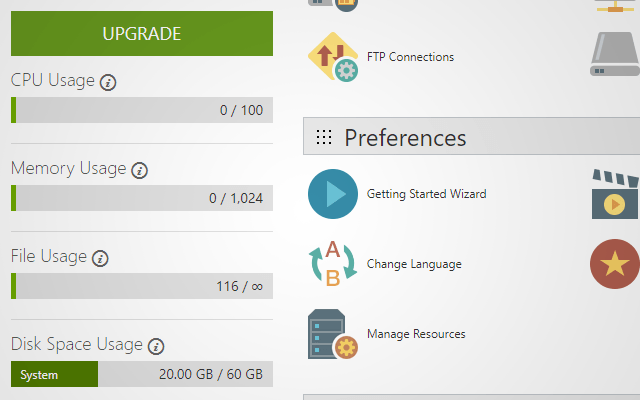The width and height of the screenshot is (640, 400).
Task: Click the Disk Space System usage bar
Action: coord(142,374)
